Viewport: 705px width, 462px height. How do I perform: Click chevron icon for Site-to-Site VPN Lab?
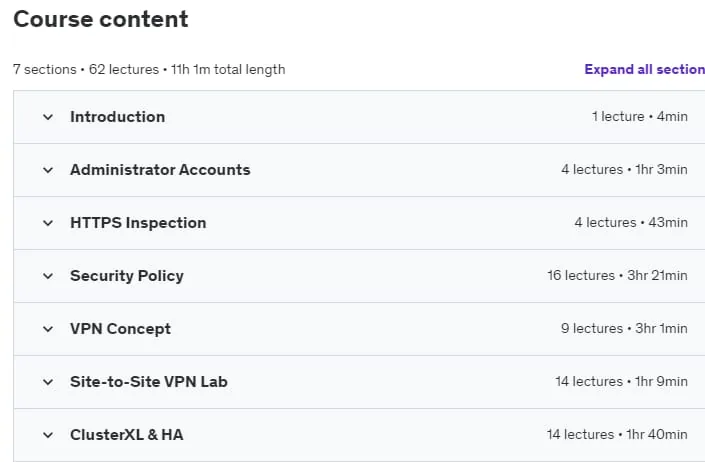click(48, 382)
